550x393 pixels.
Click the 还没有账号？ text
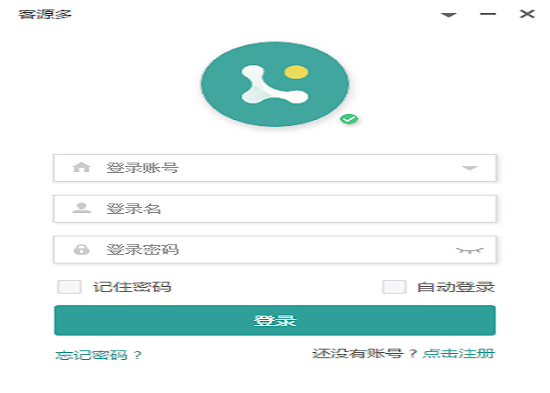coord(365,353)
